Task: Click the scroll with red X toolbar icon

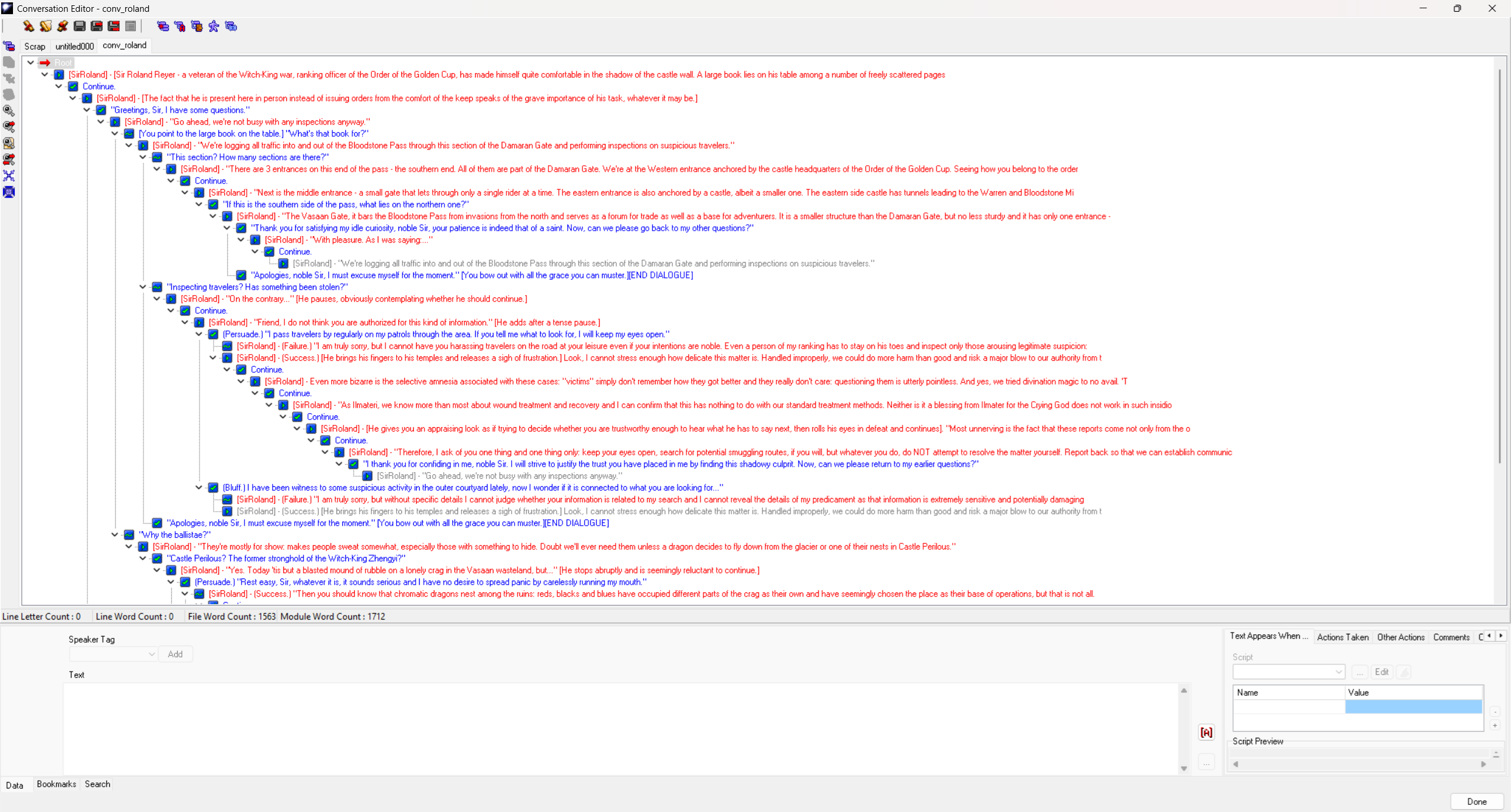Action: (62, 26)
